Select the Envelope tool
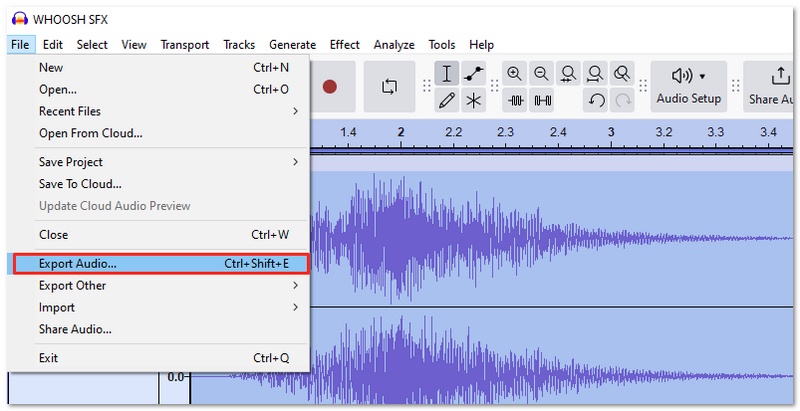 tap(474, 74)
